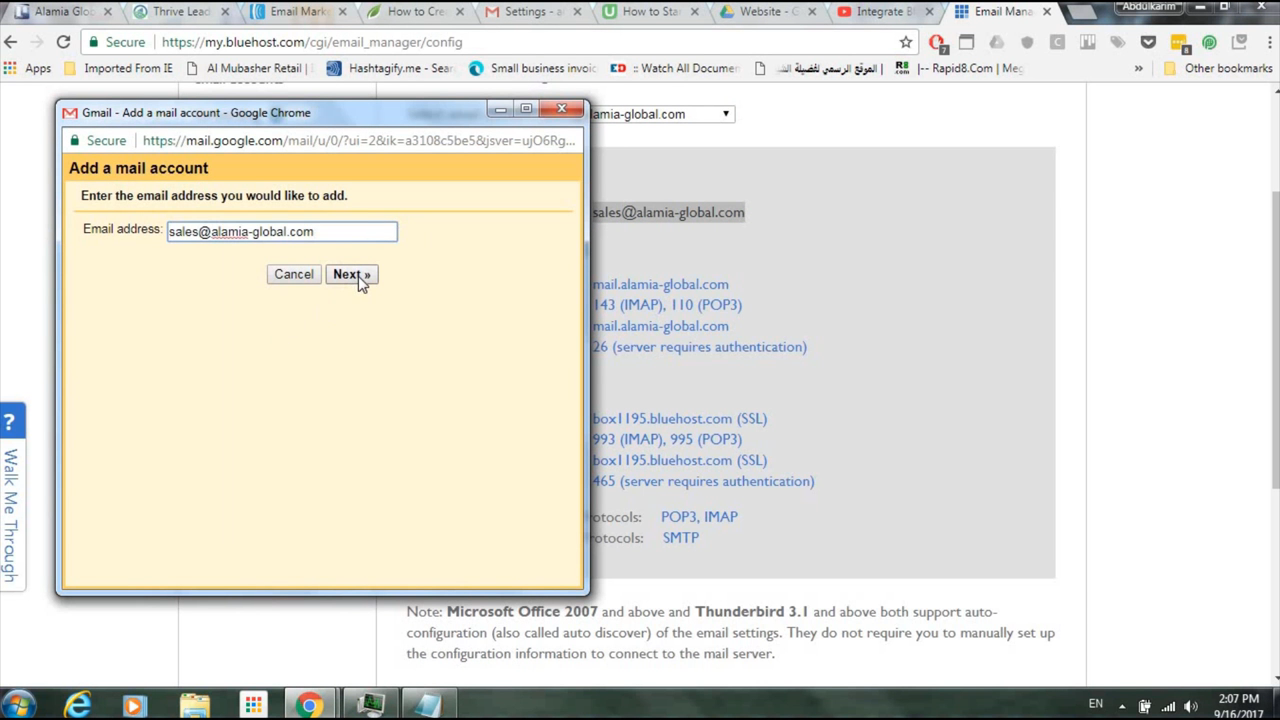Switch to the Thrive Leads tab
Viewport: 1280px width, 720px height.
point(180,12)
